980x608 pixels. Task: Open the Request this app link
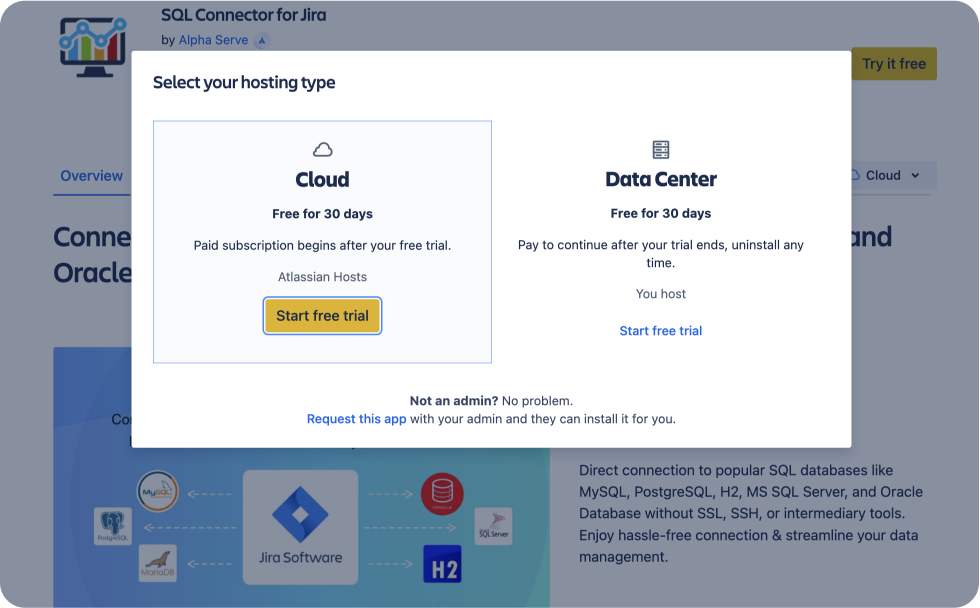356,418
